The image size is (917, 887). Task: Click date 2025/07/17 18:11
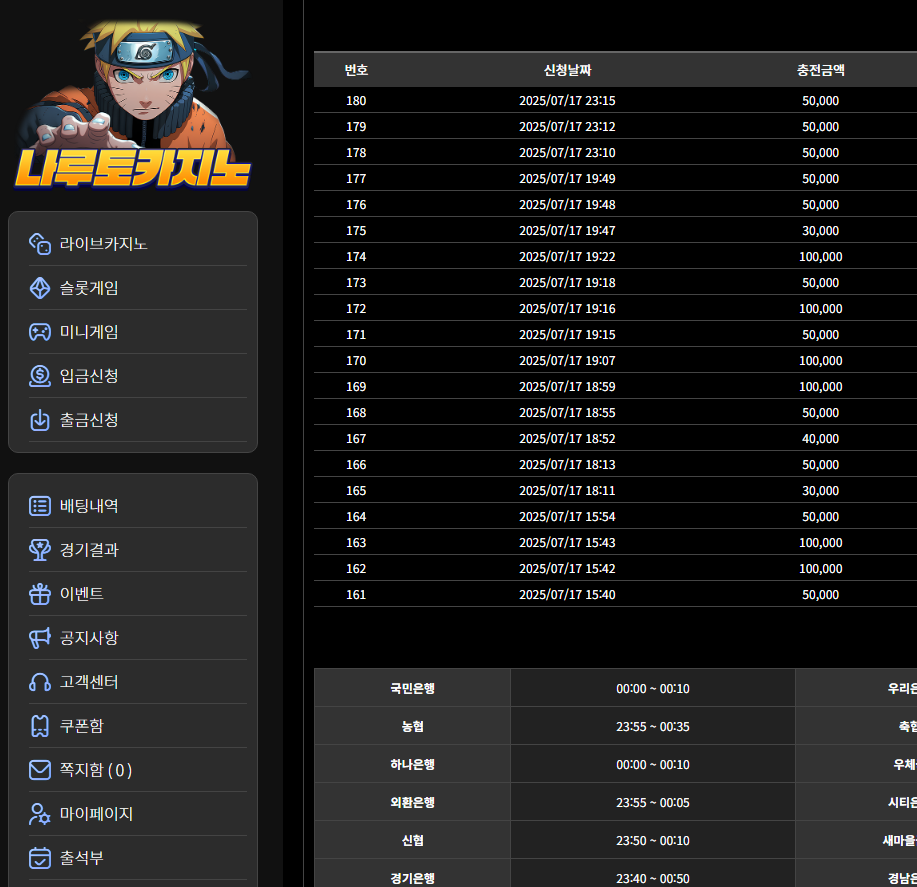pos(567,491)
